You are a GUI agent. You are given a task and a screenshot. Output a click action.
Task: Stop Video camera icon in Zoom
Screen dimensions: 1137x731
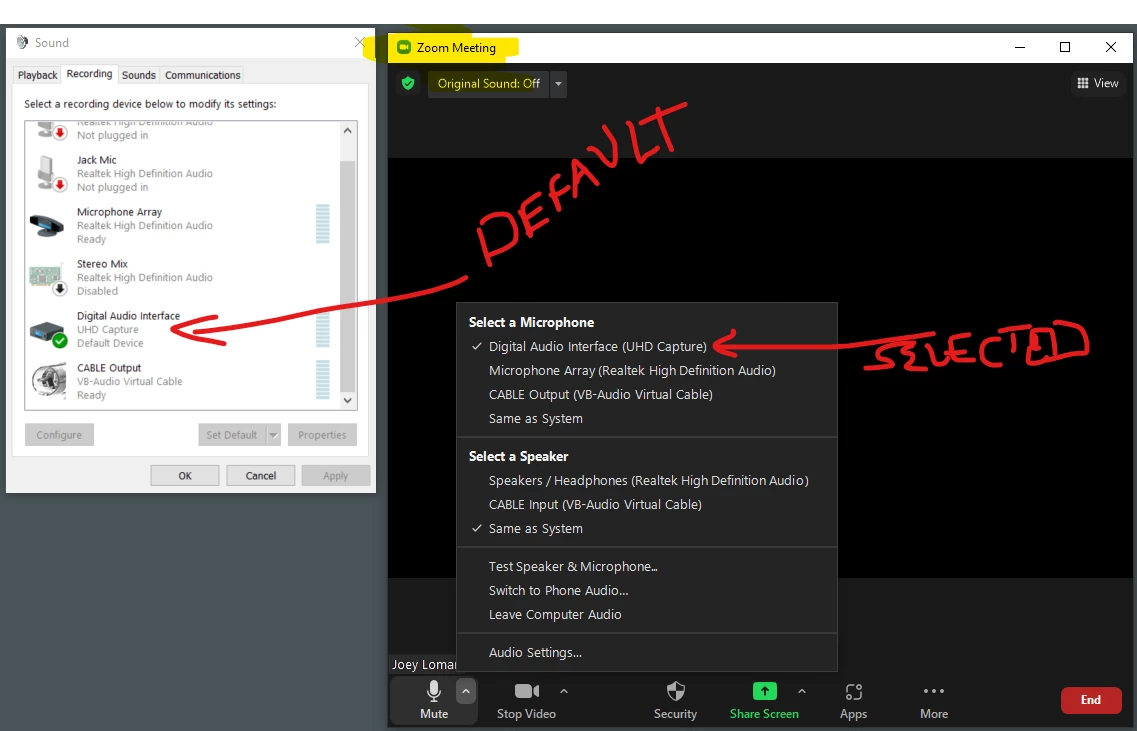(526, 691)
